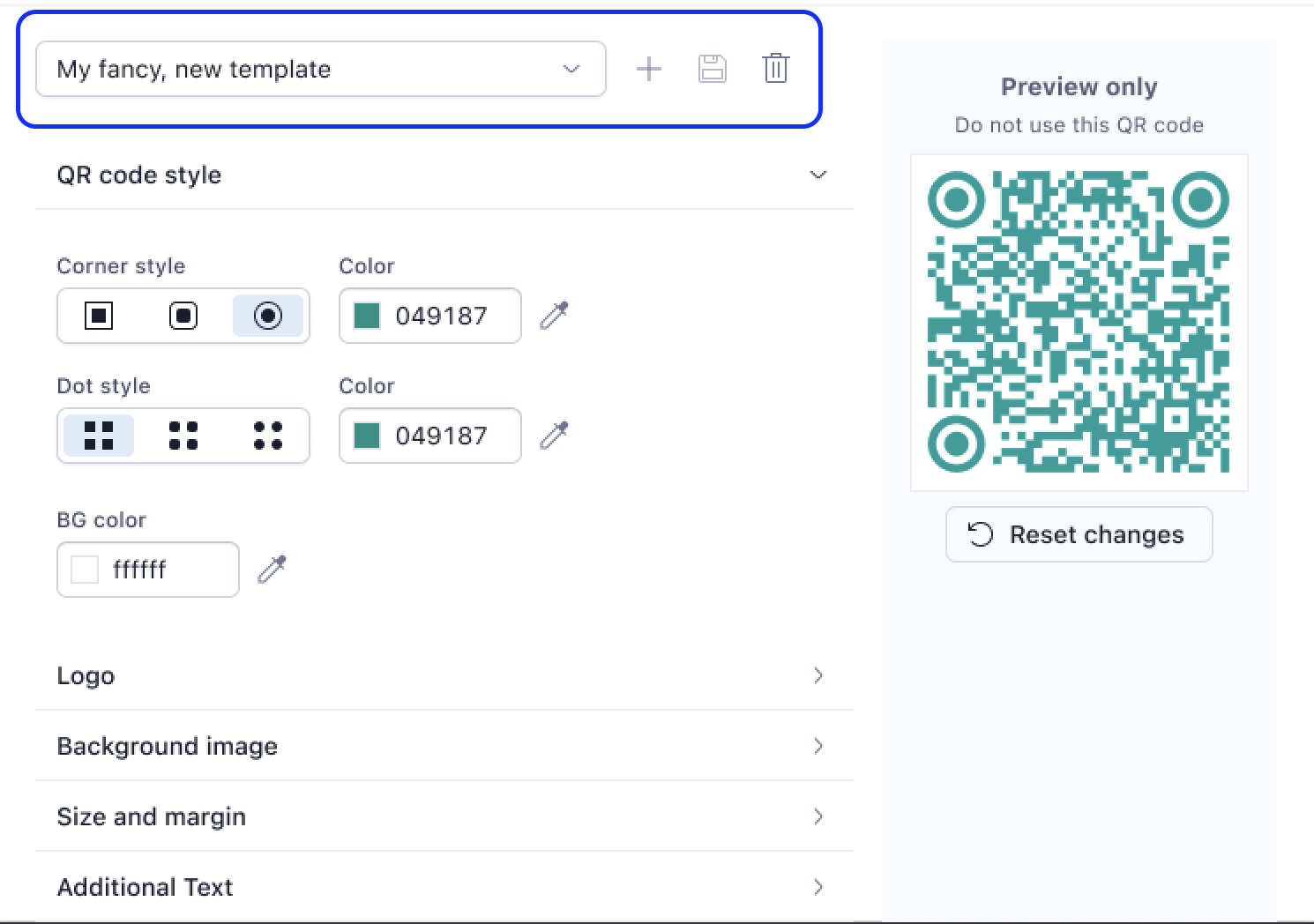The height and width of the screenshot is (924, 1314).
Task: Click eyedropper beside BG color field
Action: click(x=272, y=570)
